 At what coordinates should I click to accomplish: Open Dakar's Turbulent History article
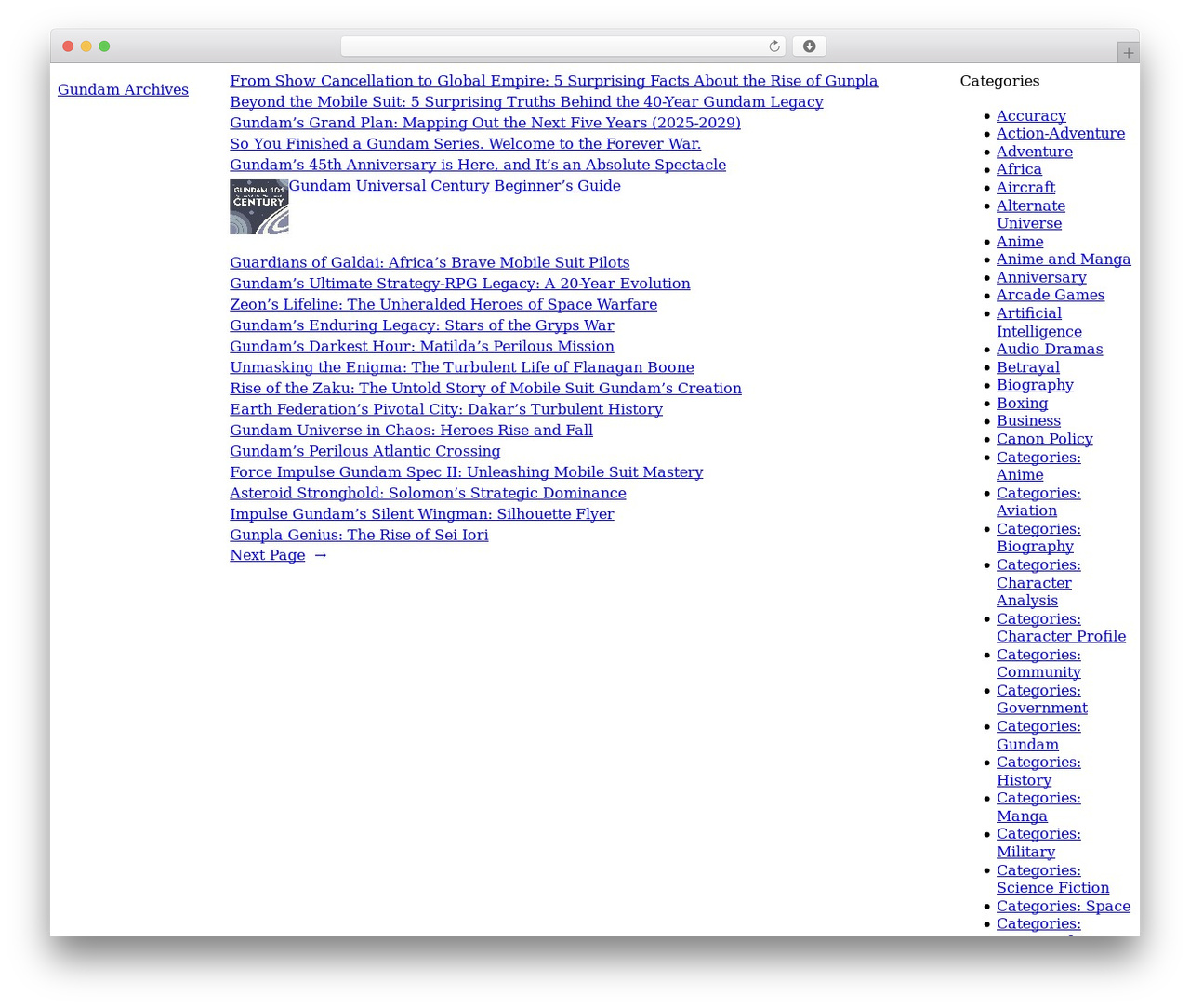(x=446, y=409)
